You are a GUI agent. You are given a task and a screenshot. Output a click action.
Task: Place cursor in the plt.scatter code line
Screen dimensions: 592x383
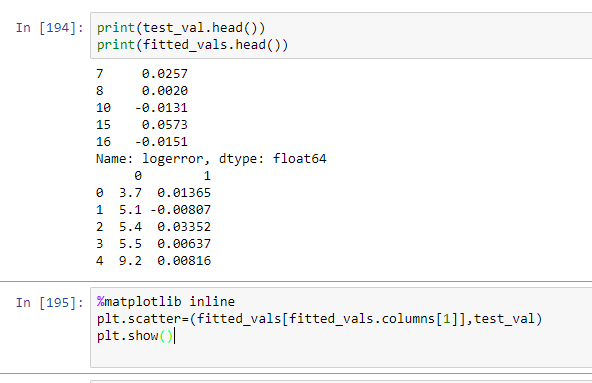319,319
